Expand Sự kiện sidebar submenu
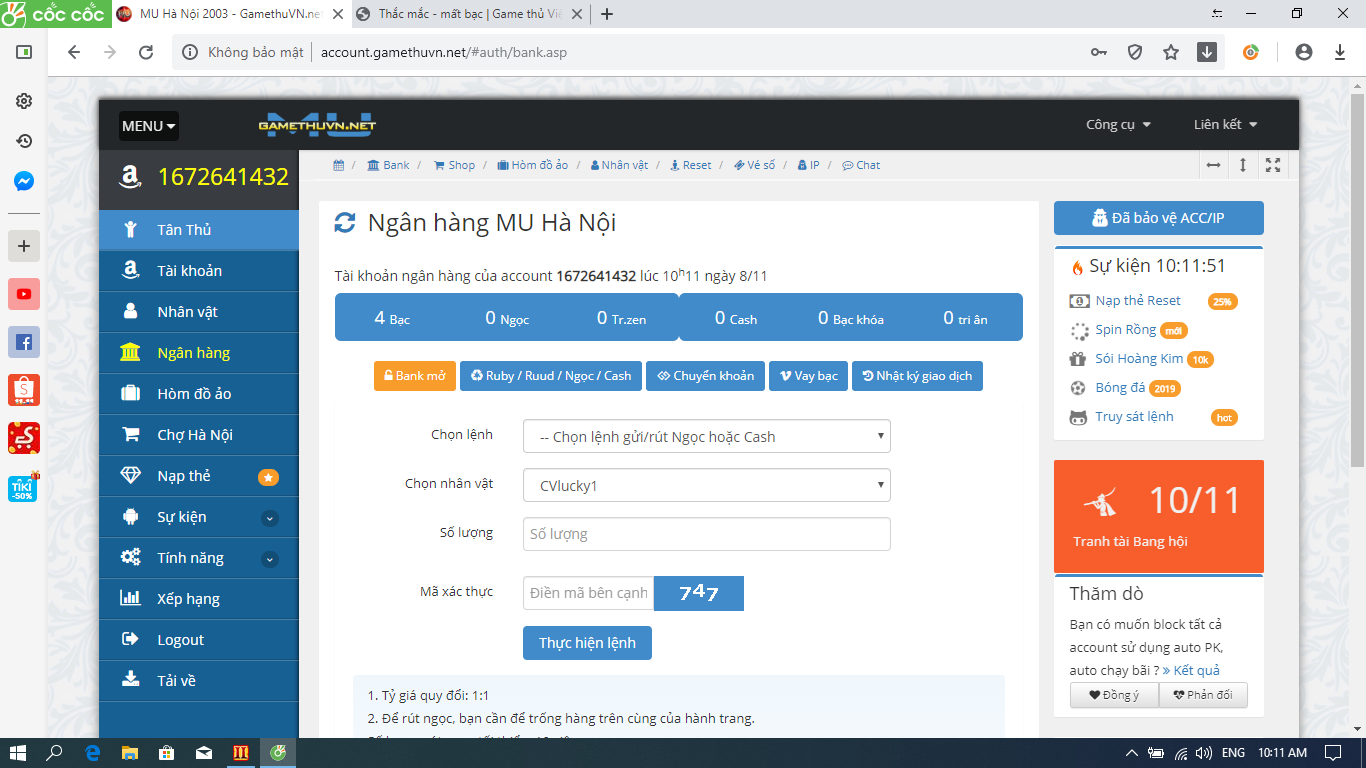Image resolution: width=1366 pixels, height=768 pixels. (x=269, y=518)
